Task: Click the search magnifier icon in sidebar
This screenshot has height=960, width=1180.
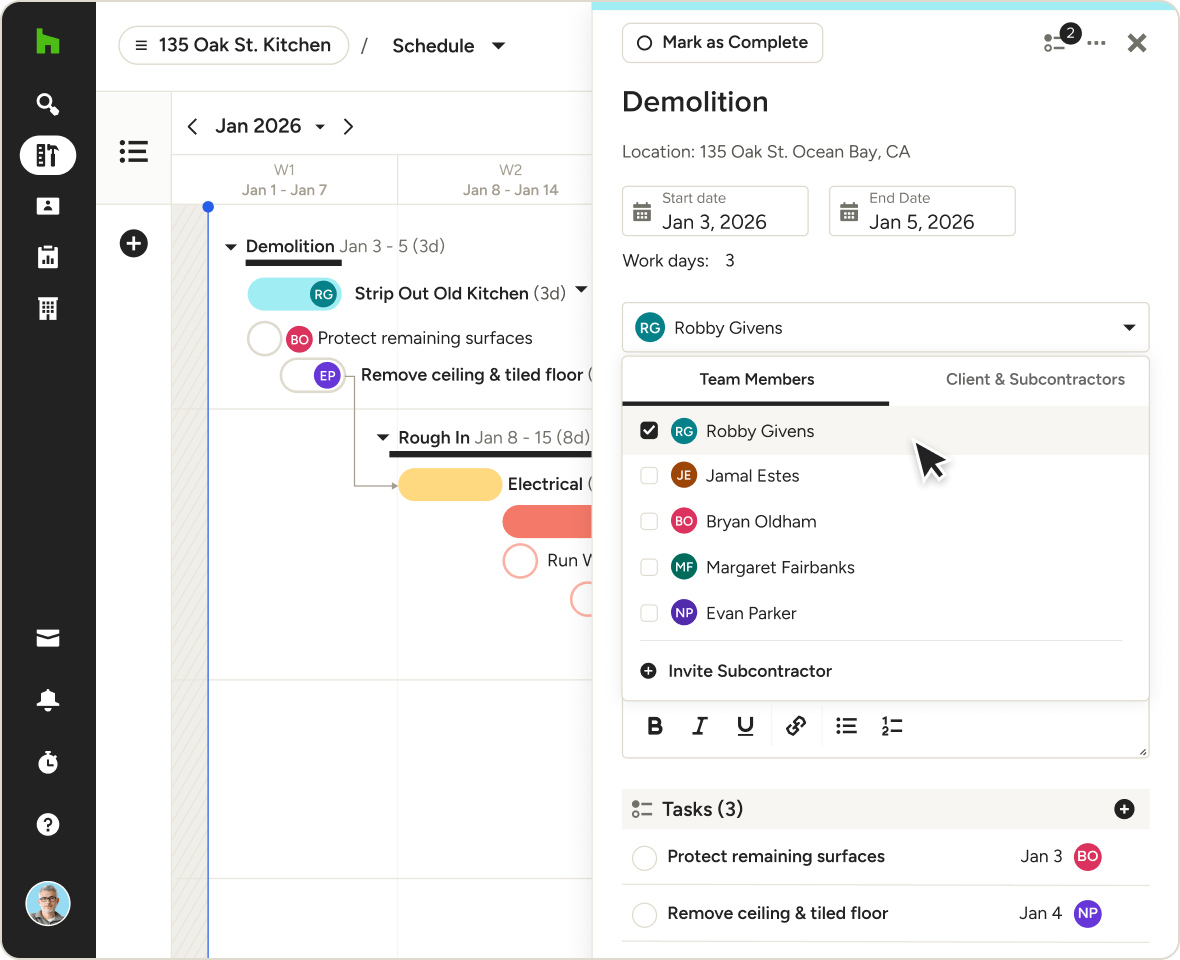Action: [x=47, y=104]
